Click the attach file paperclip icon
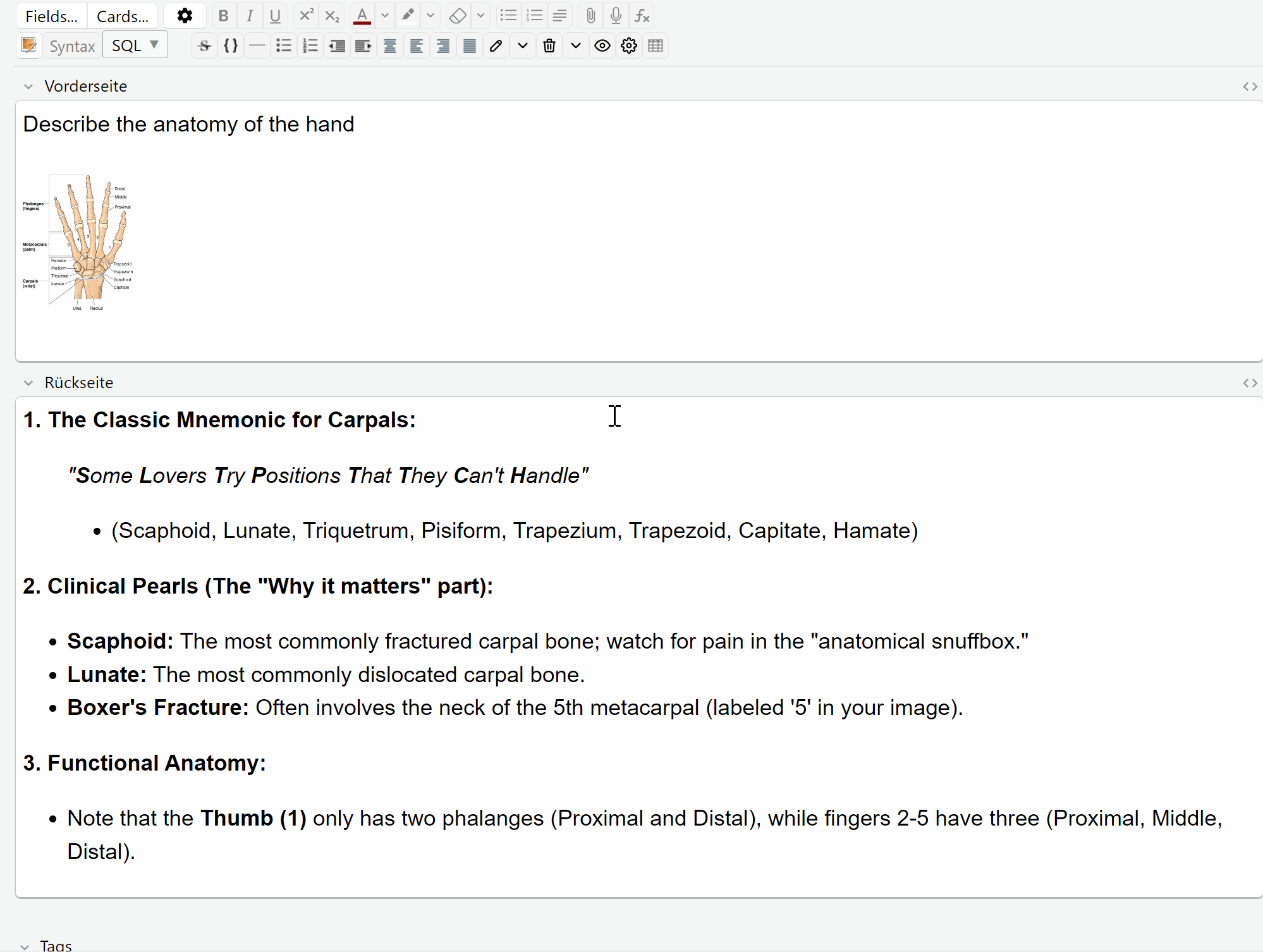The width and height of the screenshot is (1263, 952). tap(590, 16)
